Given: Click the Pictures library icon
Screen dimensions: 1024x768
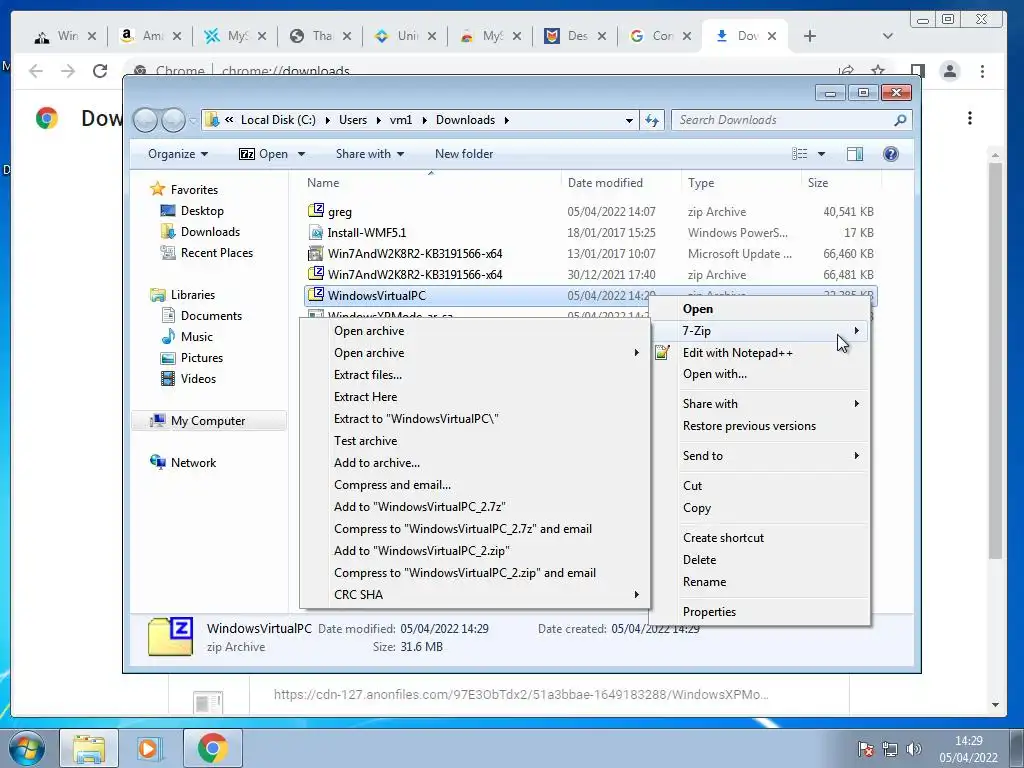Looking at the screenshot, I should click(x=168, y=357).
